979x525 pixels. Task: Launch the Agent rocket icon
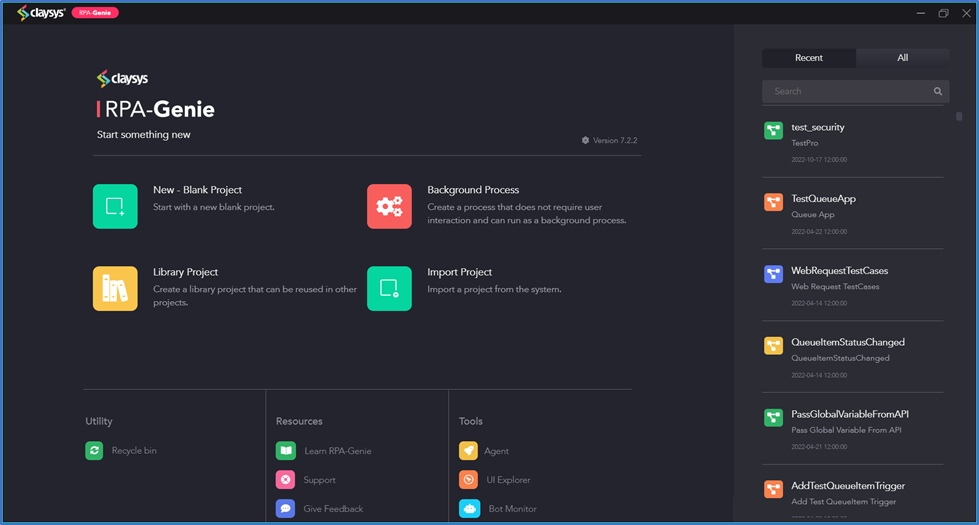pyautogui.click(x=468, y=451)
